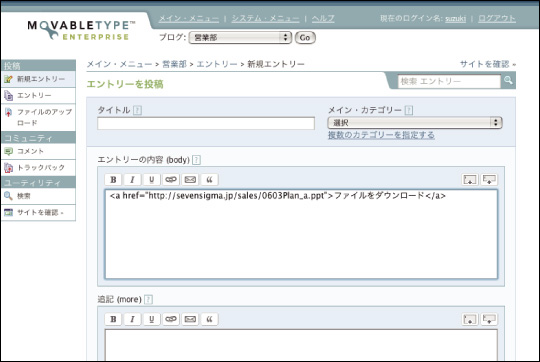This screenshot has width=540, height=362.
Task: Click the enlarge editor icon at far right of 追記 toolbar
Action: click(x=489, y=319)
